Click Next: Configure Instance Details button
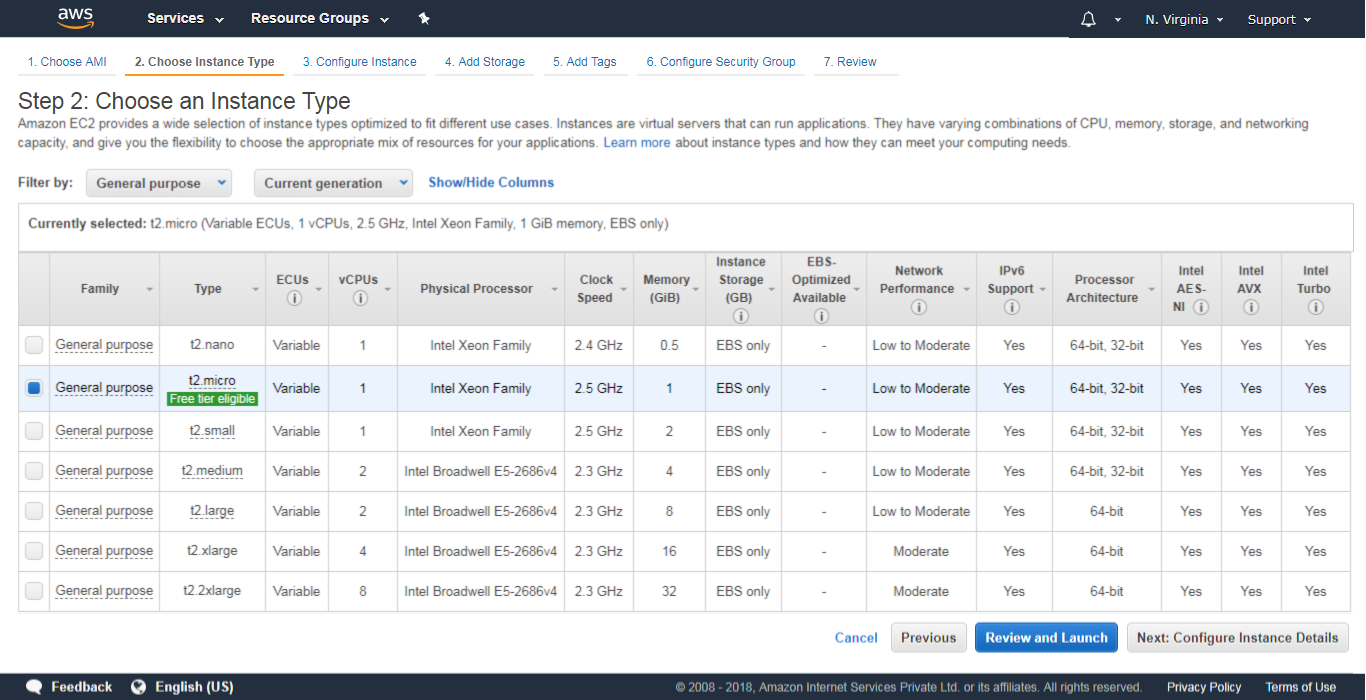Image resolution: width=1366 pixels, height=700 pixels. click(1238, 638)
